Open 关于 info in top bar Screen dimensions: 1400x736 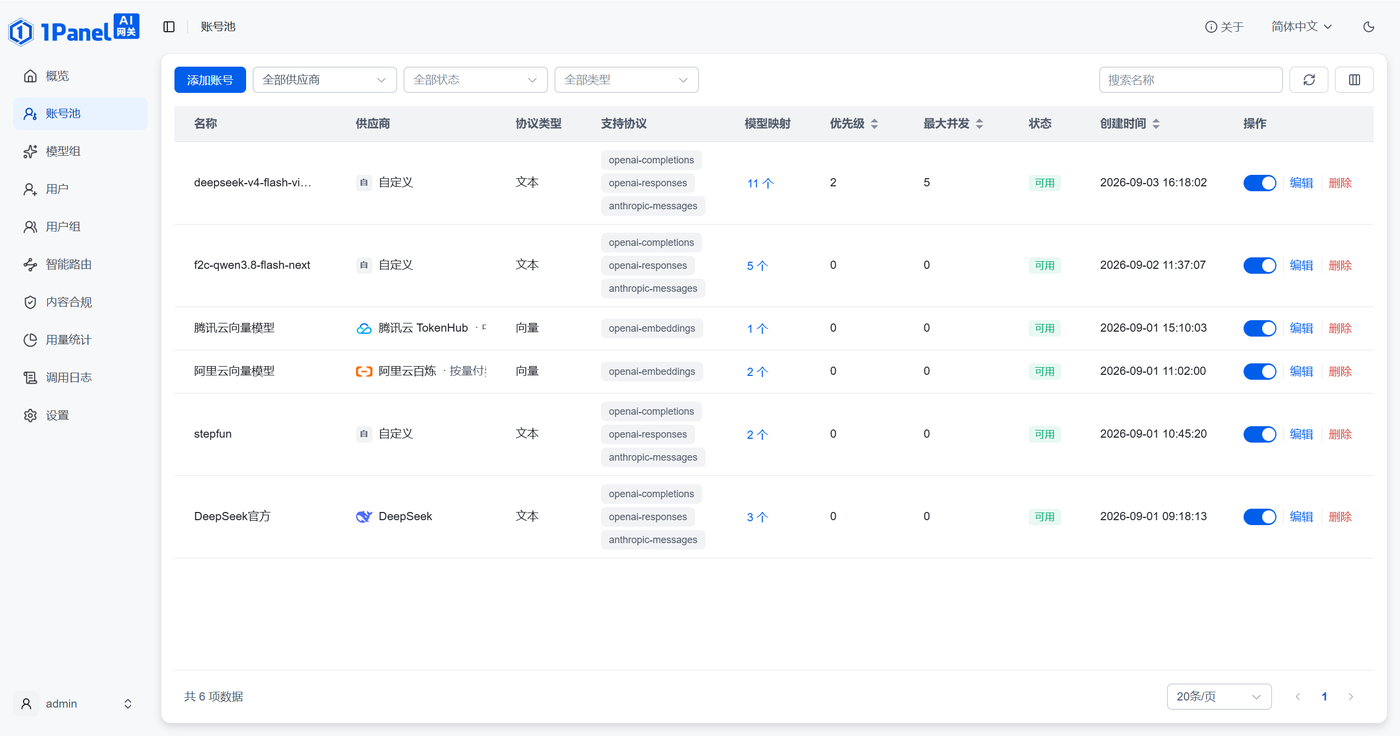point(1224,27)
